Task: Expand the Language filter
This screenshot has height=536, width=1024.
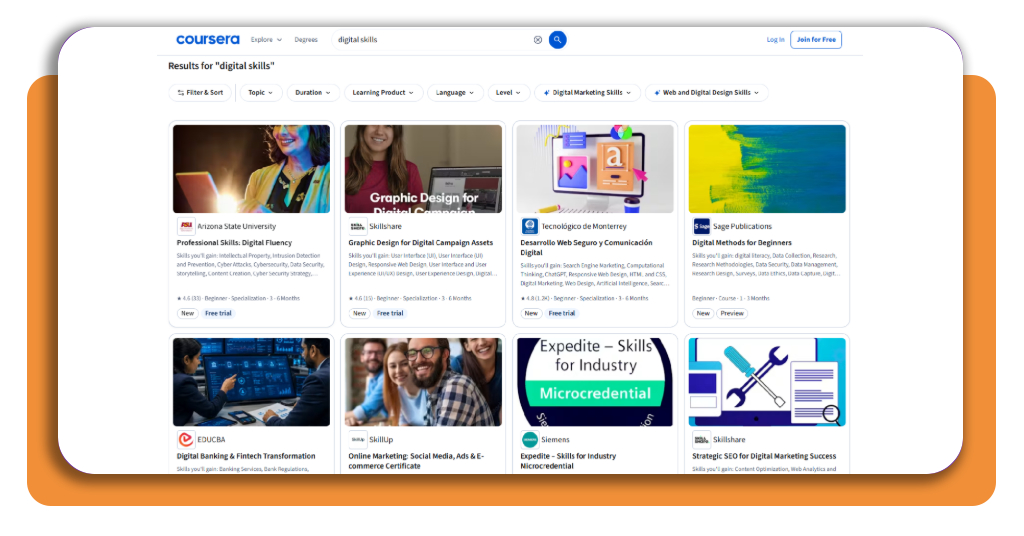Action: pos(455,93)
